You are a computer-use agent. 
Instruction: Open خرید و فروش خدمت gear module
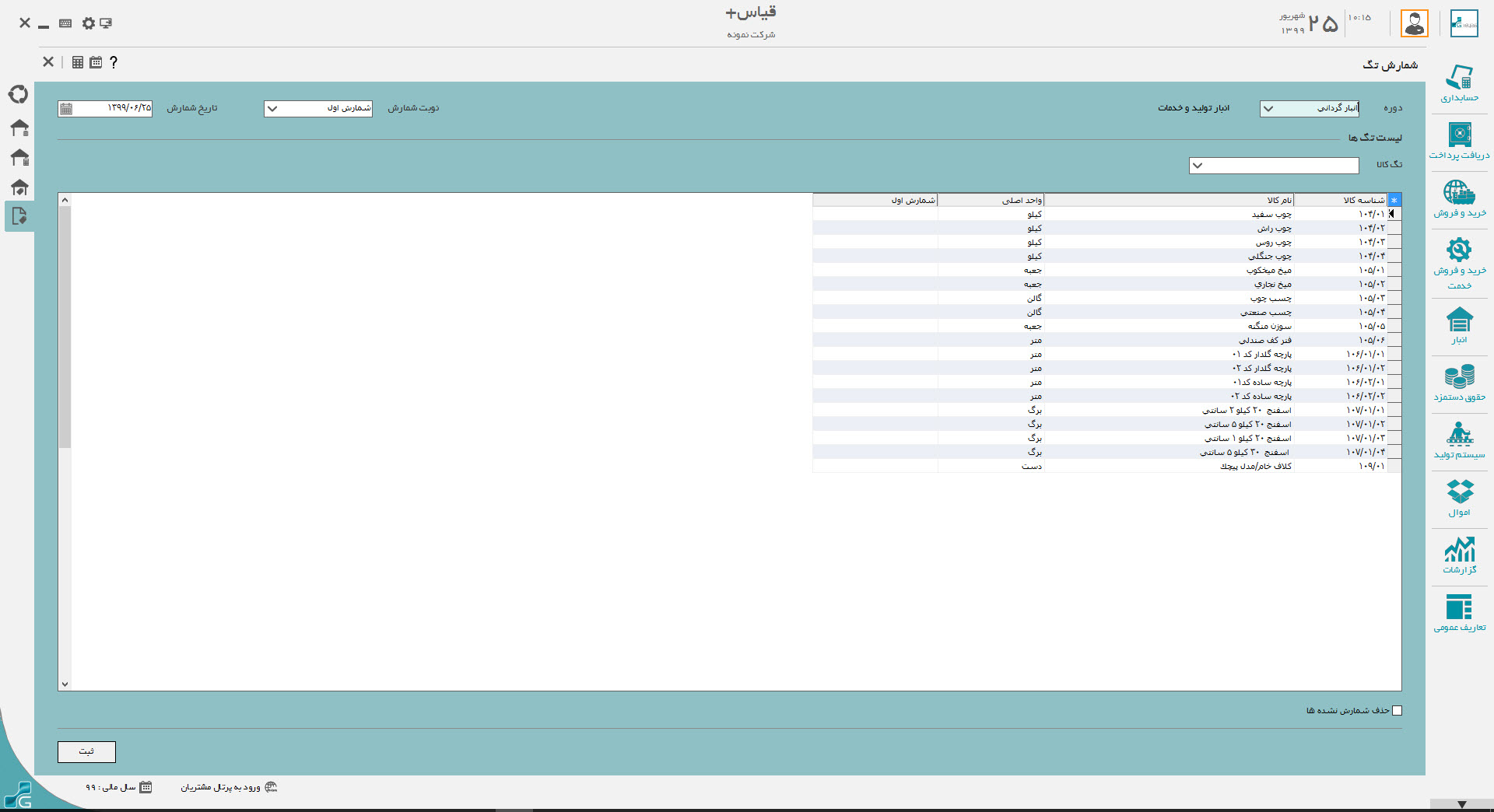pos(1459,263)
